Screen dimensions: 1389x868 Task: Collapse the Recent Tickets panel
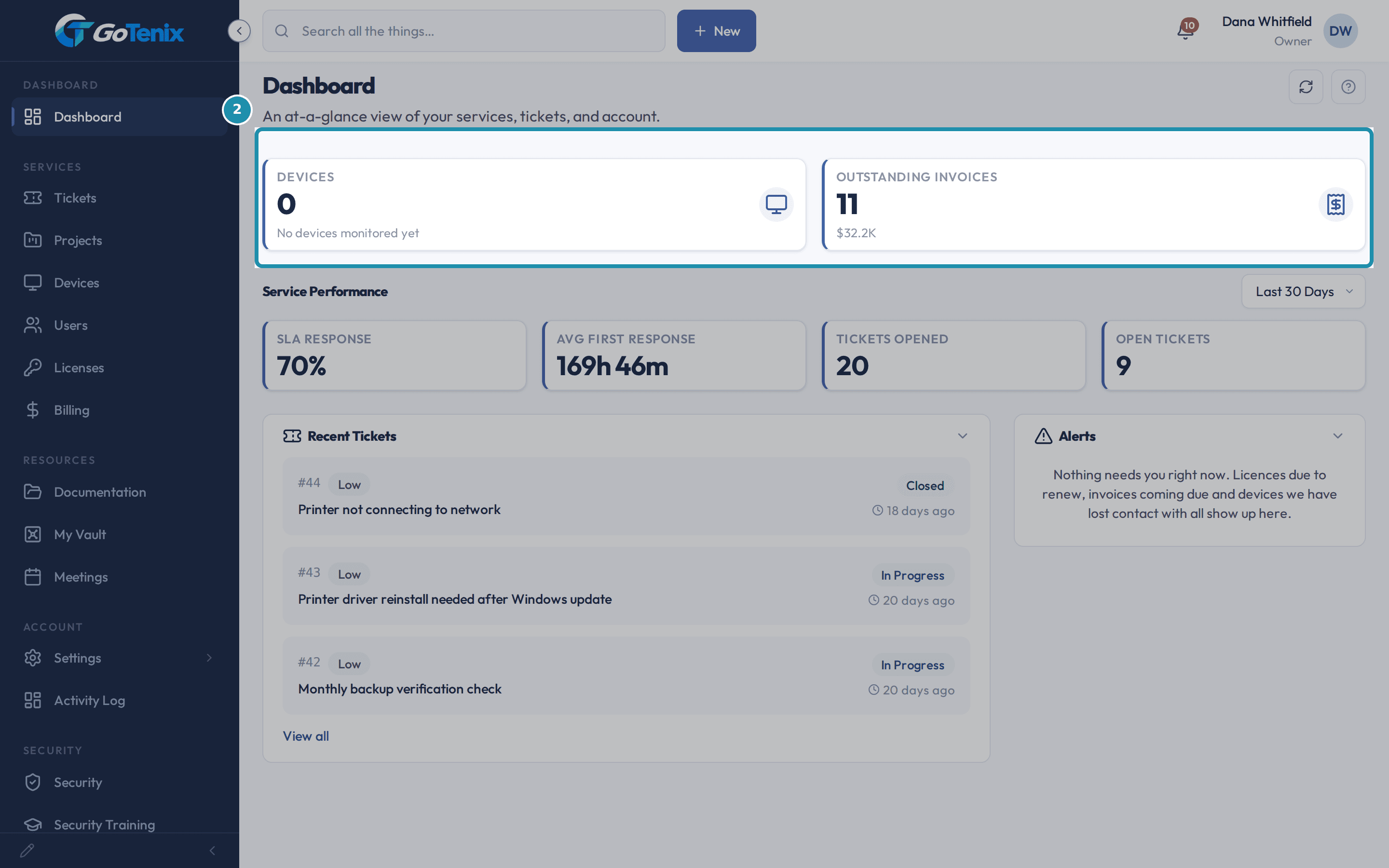tap(963, 436)
